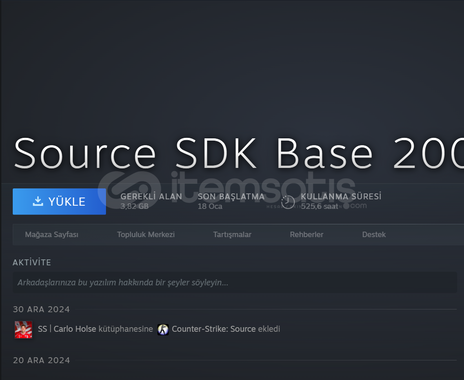Click the 20 ARA 2024 date header

41,360
